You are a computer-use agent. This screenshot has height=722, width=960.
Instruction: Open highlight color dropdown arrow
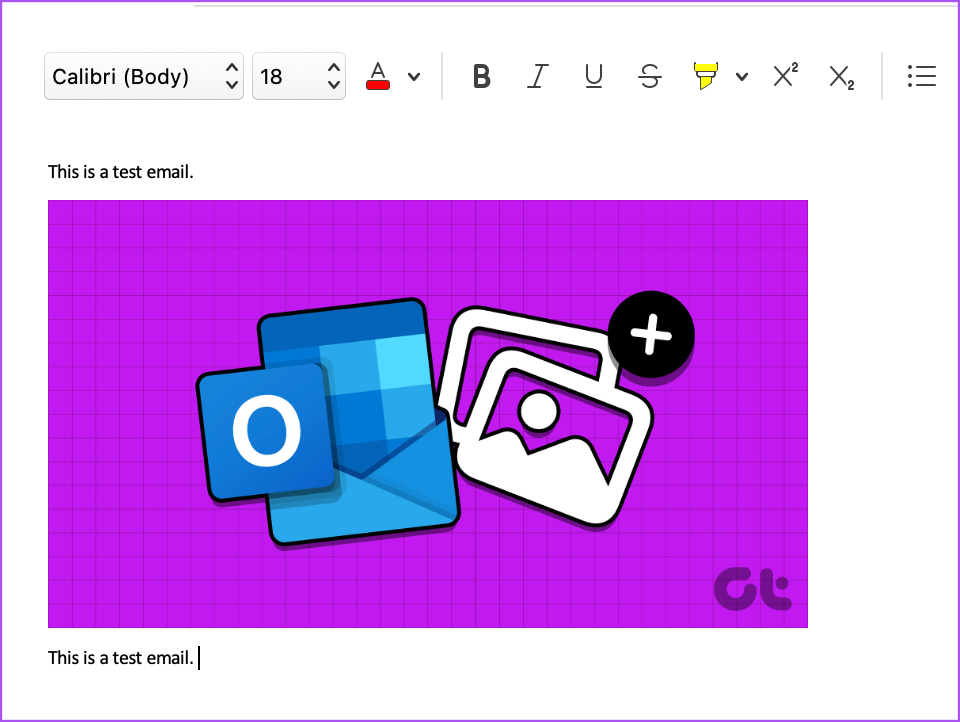[742, 77]
